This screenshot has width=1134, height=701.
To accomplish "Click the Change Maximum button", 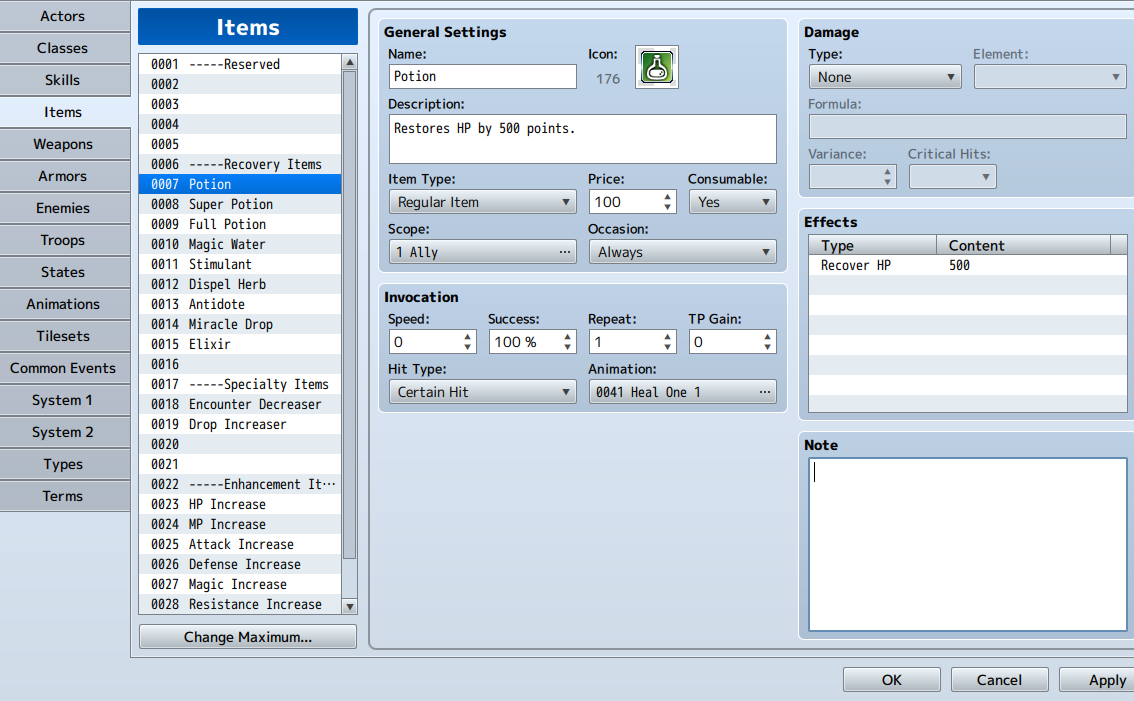I will [x=247, y=636].
